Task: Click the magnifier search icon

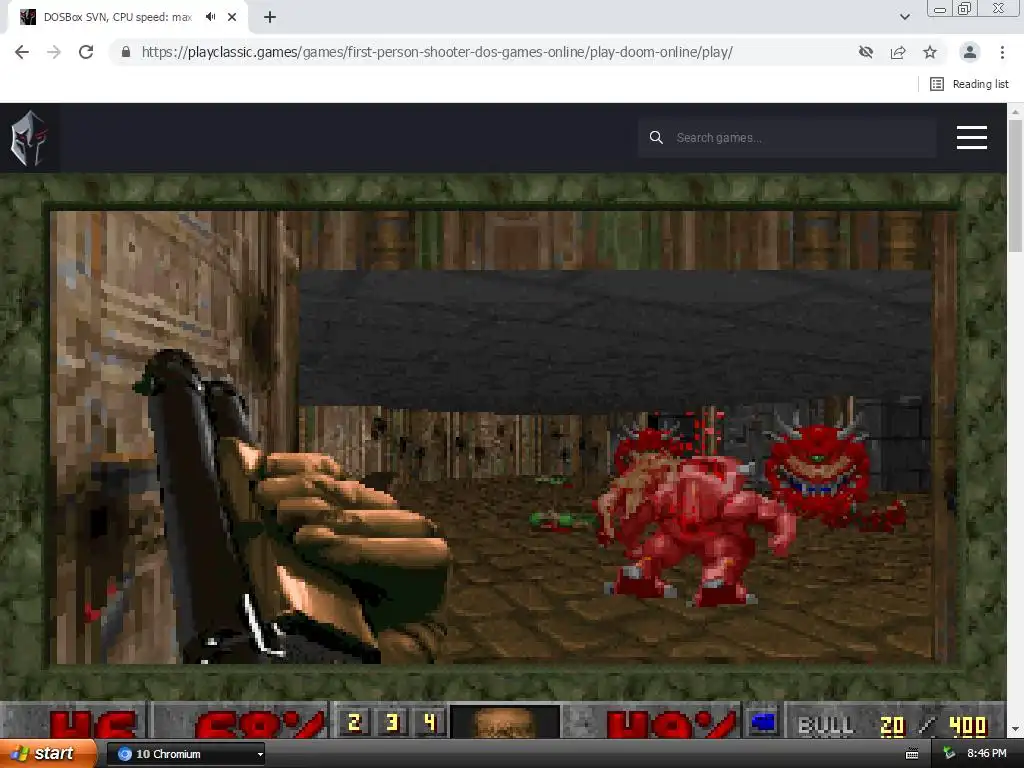Action: [656, 138]
